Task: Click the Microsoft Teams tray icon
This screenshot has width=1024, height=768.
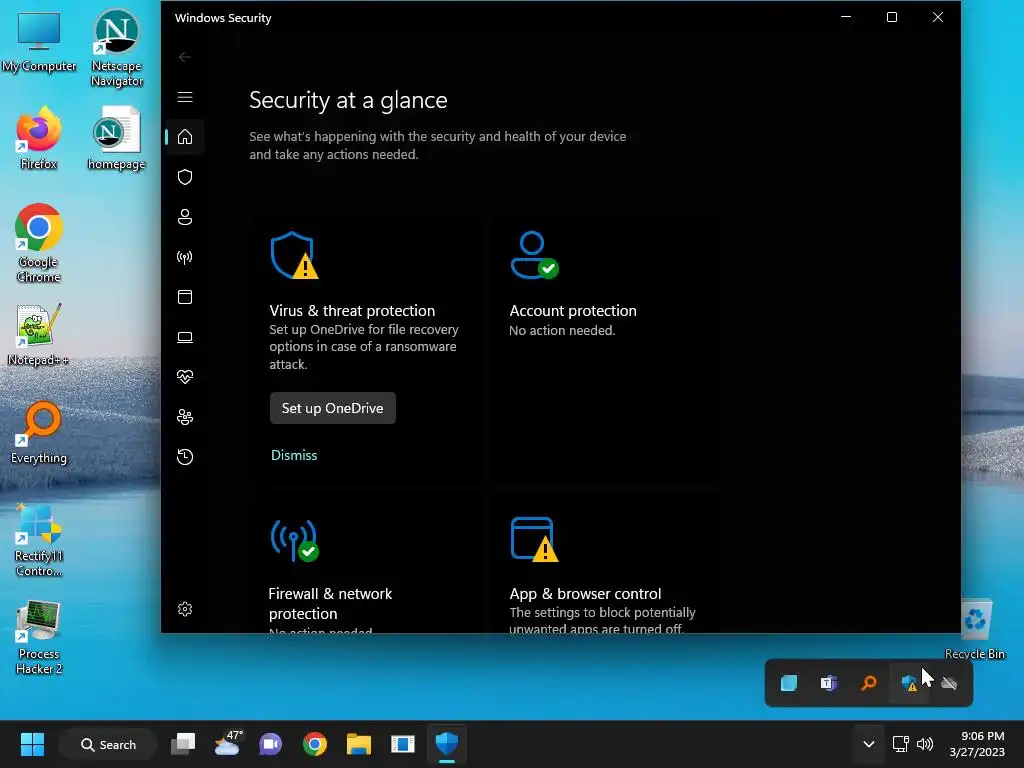Action: 829,683
